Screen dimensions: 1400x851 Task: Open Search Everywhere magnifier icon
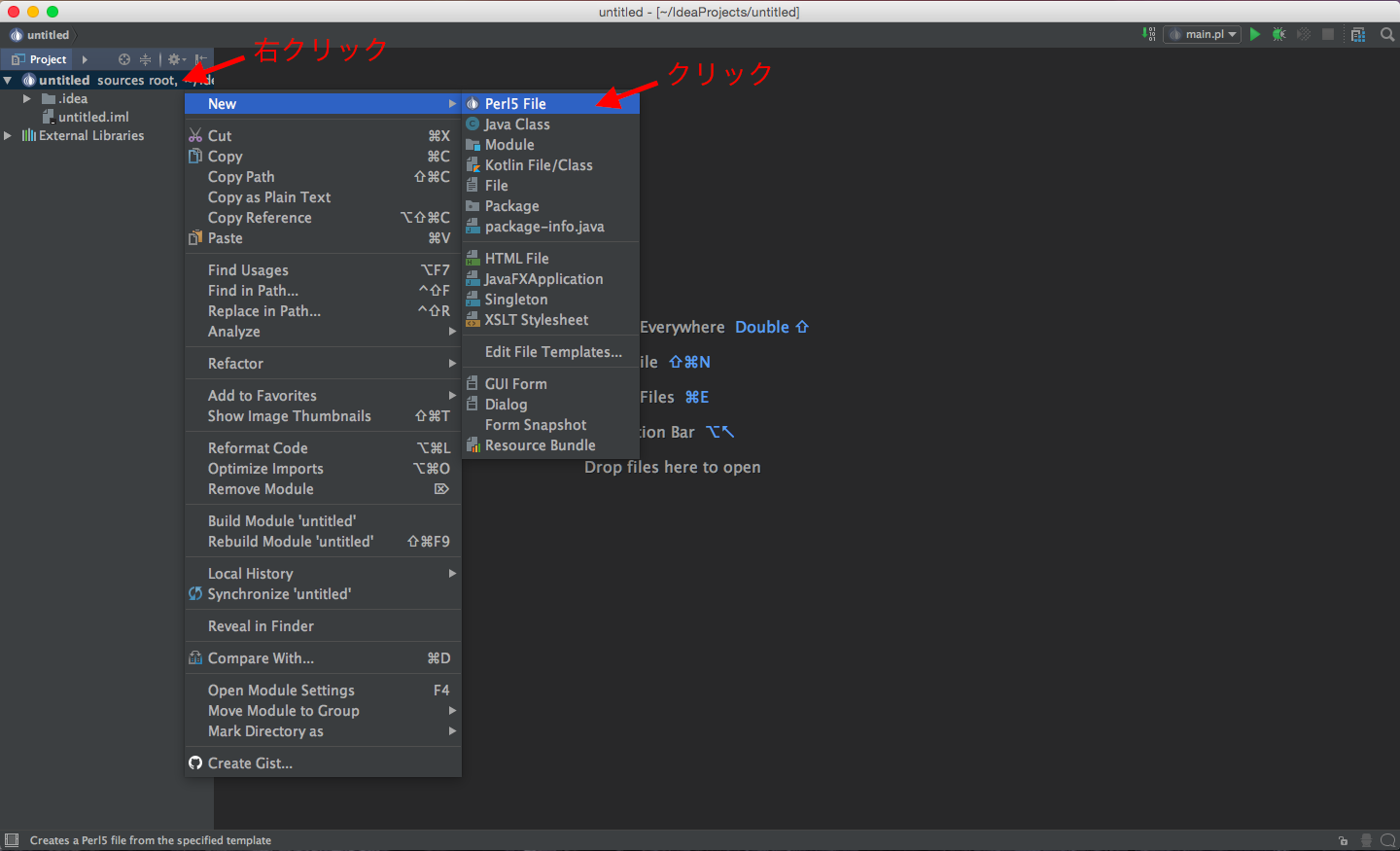point(1387,34)
